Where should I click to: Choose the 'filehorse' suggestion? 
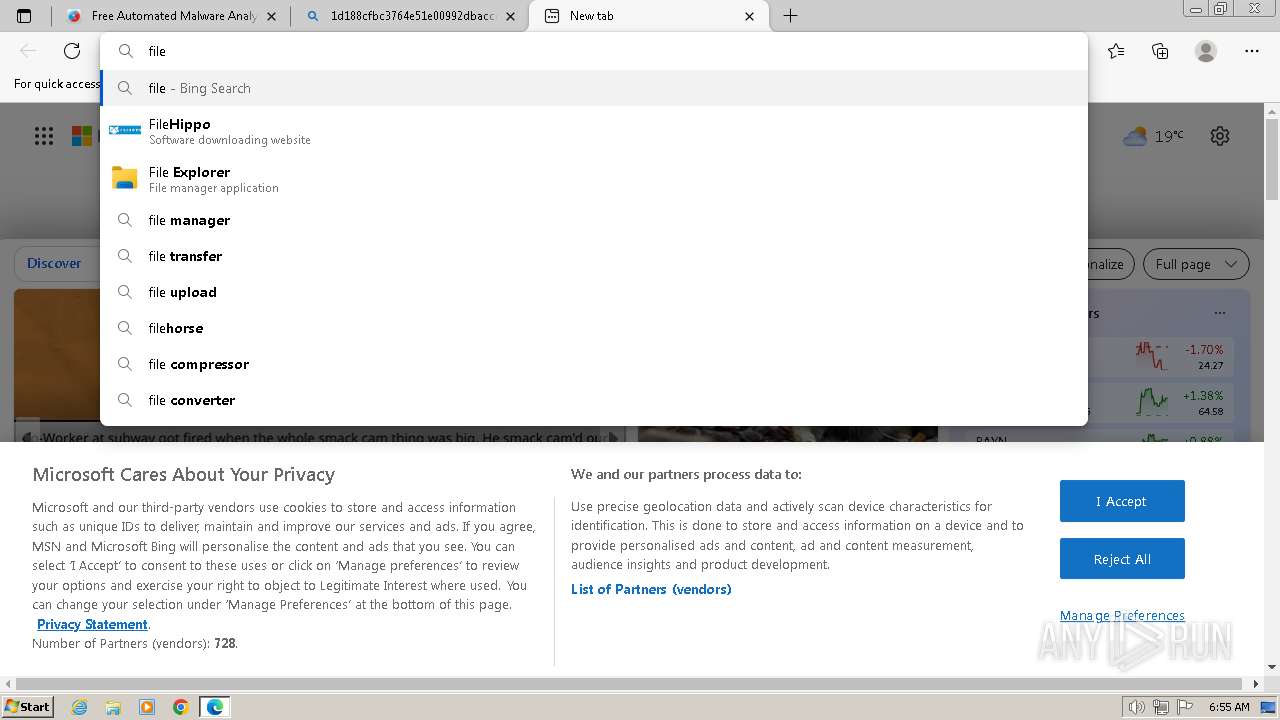tap(594, 328)
